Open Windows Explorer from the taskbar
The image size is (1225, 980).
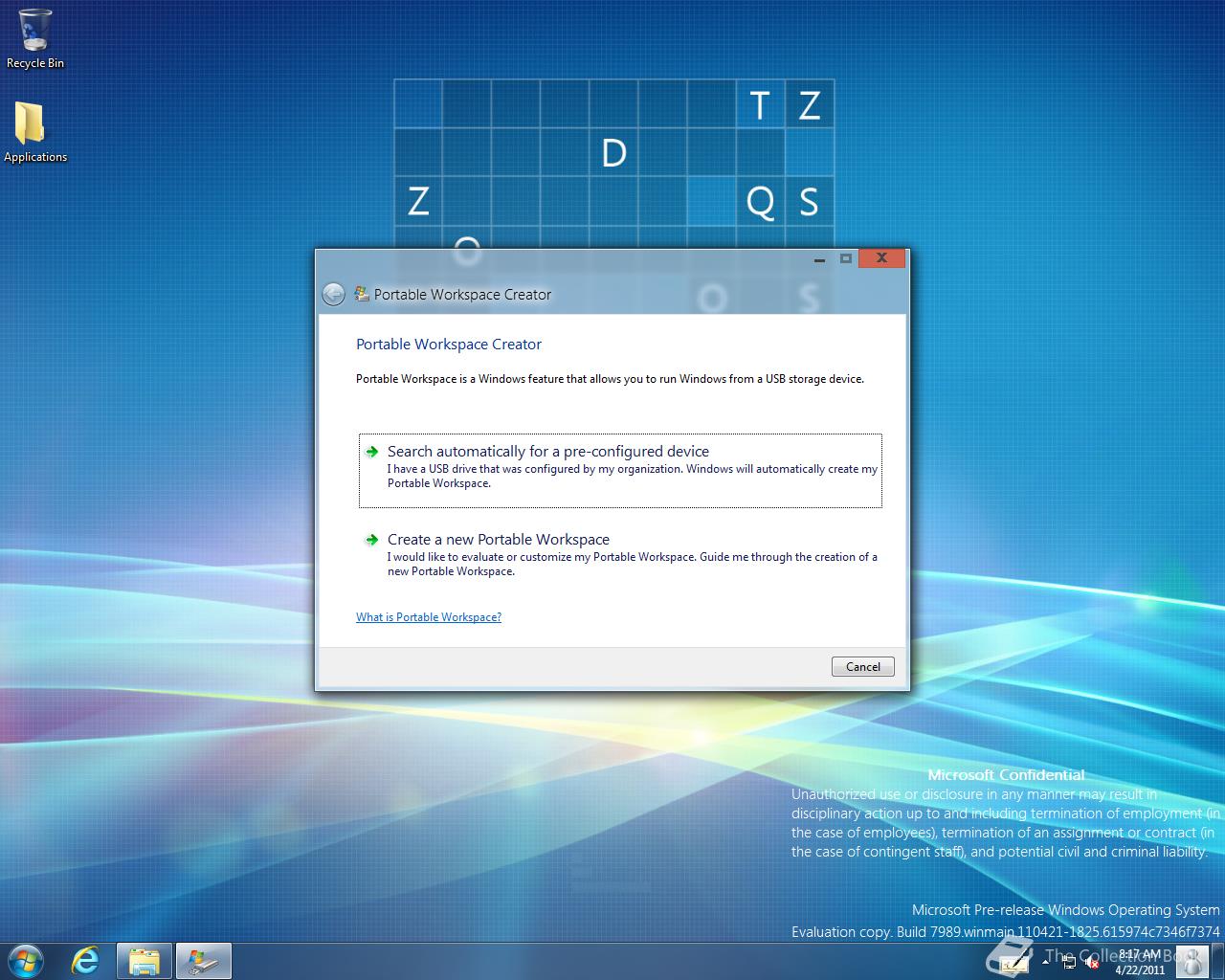click(144, 961)
